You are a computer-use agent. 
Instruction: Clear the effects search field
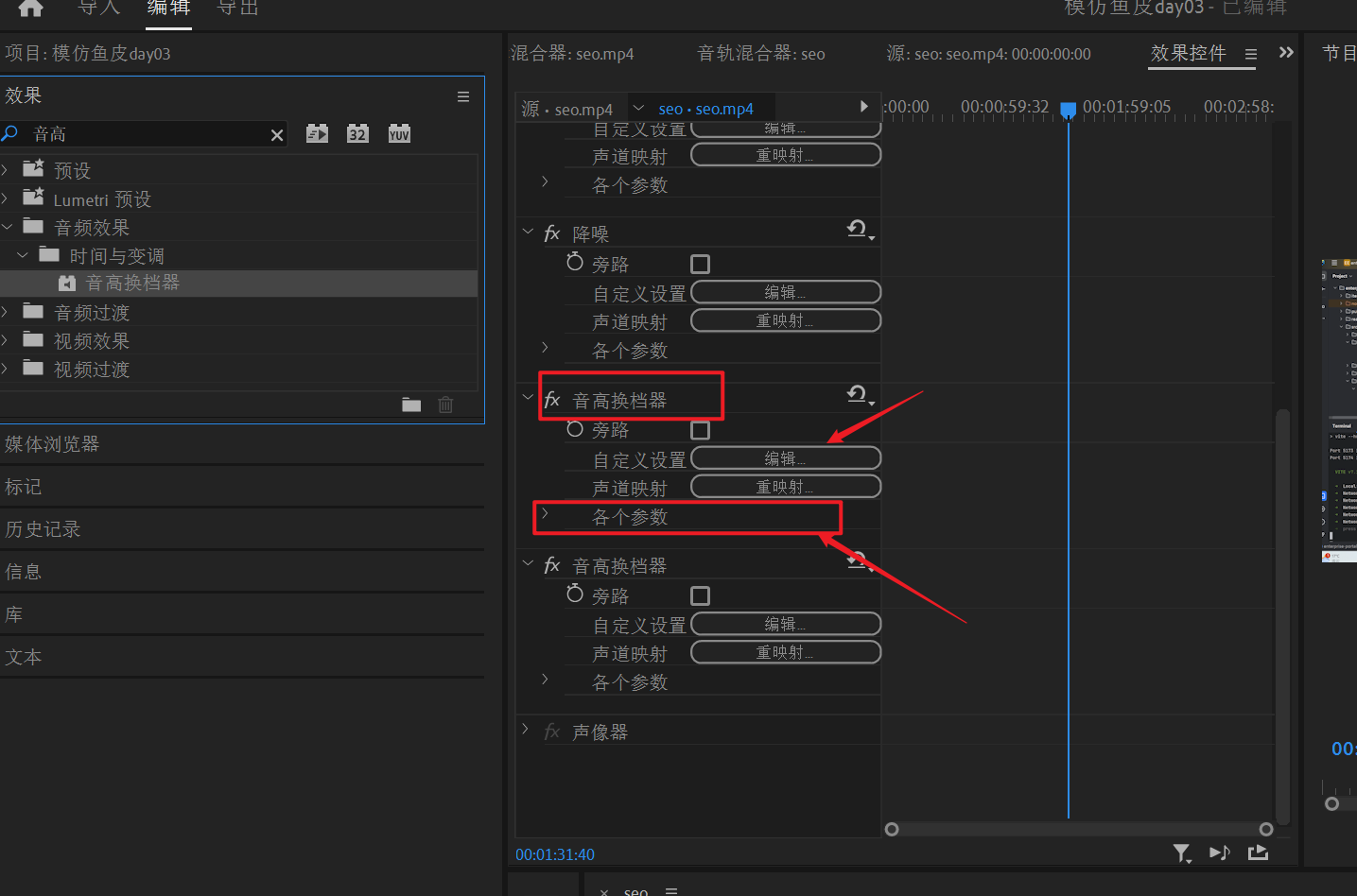[277, 135]
